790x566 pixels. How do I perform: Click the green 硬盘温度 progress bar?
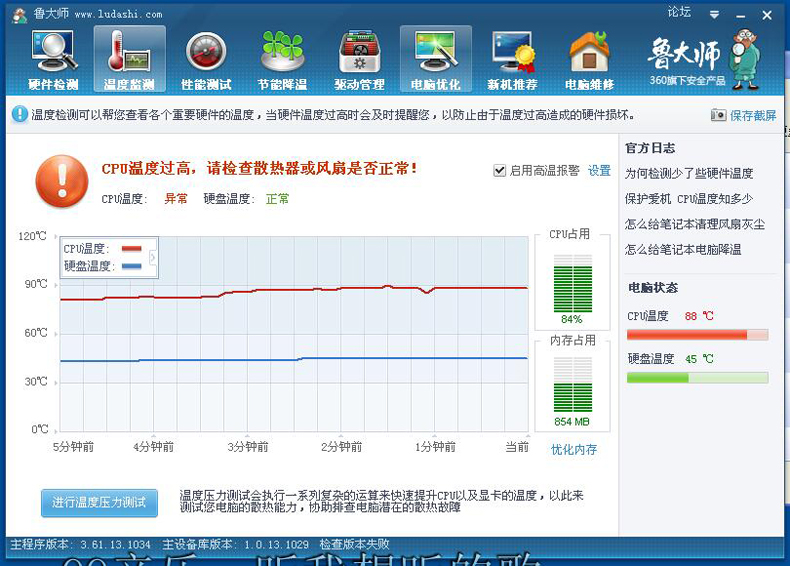[x=697, y=378]
